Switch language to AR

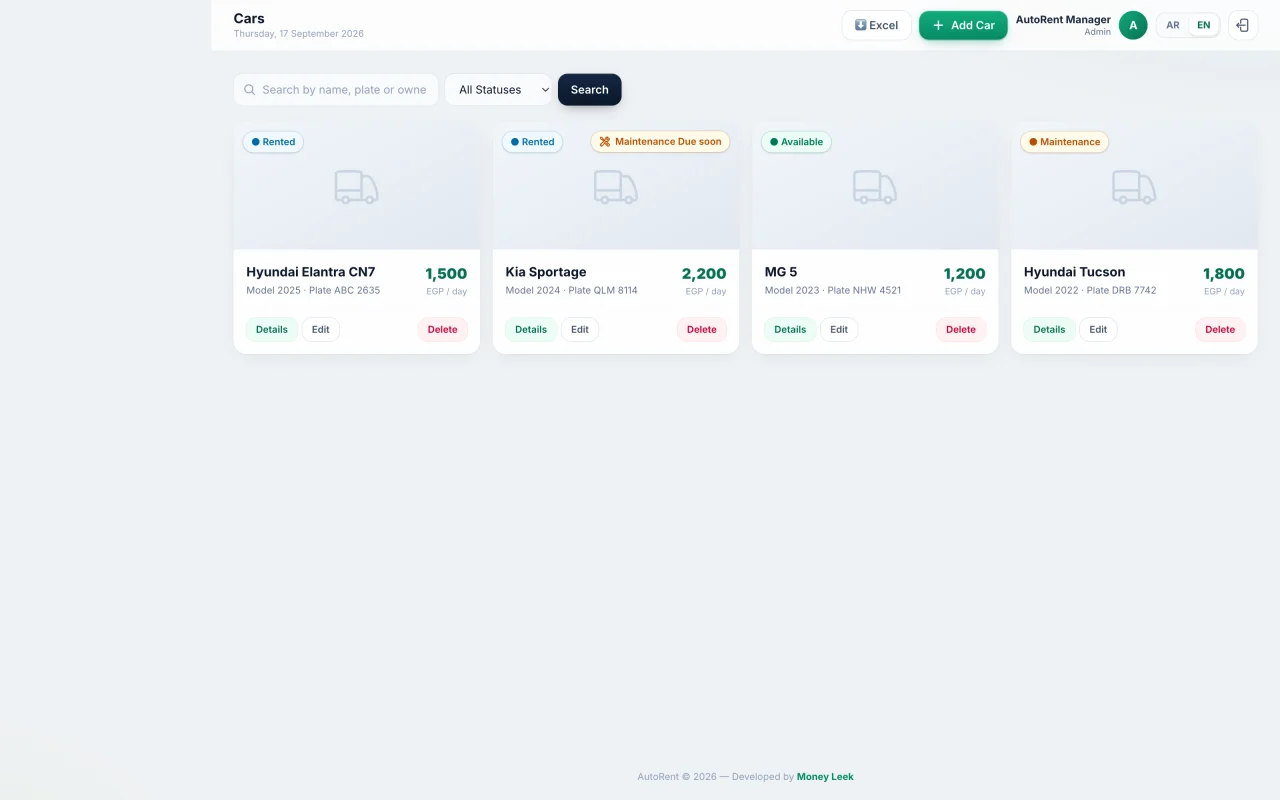[1173, 25]
